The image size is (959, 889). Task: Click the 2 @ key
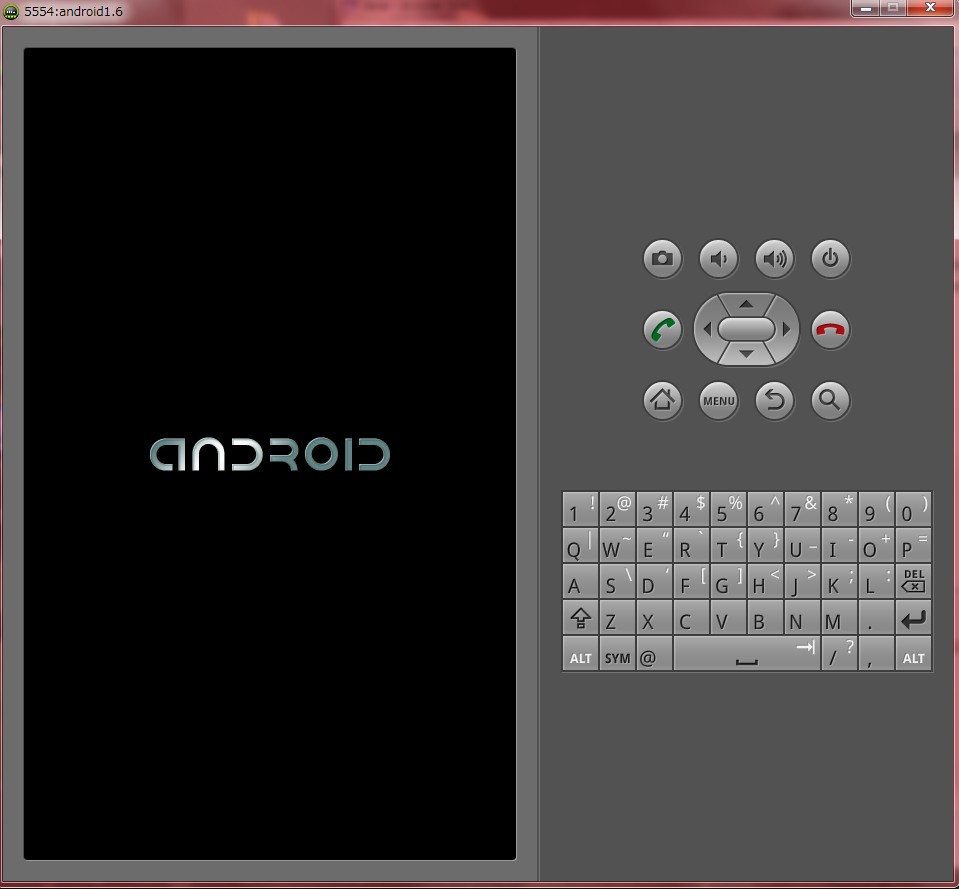pos(617,509)
